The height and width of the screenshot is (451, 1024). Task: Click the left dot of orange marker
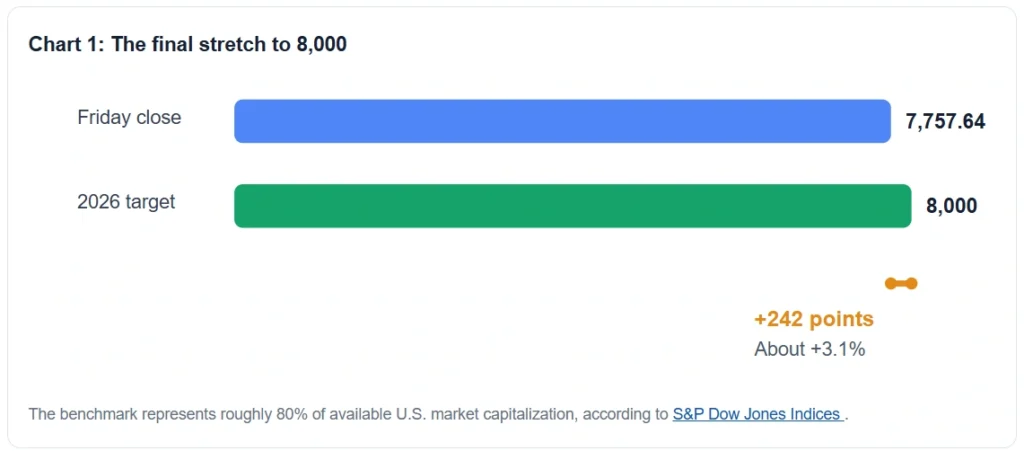pos(891,283)
